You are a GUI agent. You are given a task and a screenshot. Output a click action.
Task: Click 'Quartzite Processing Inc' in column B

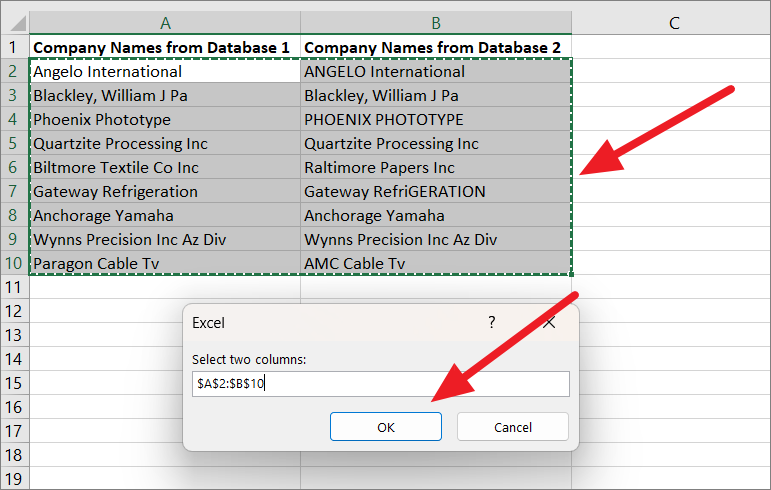[436, 144]
